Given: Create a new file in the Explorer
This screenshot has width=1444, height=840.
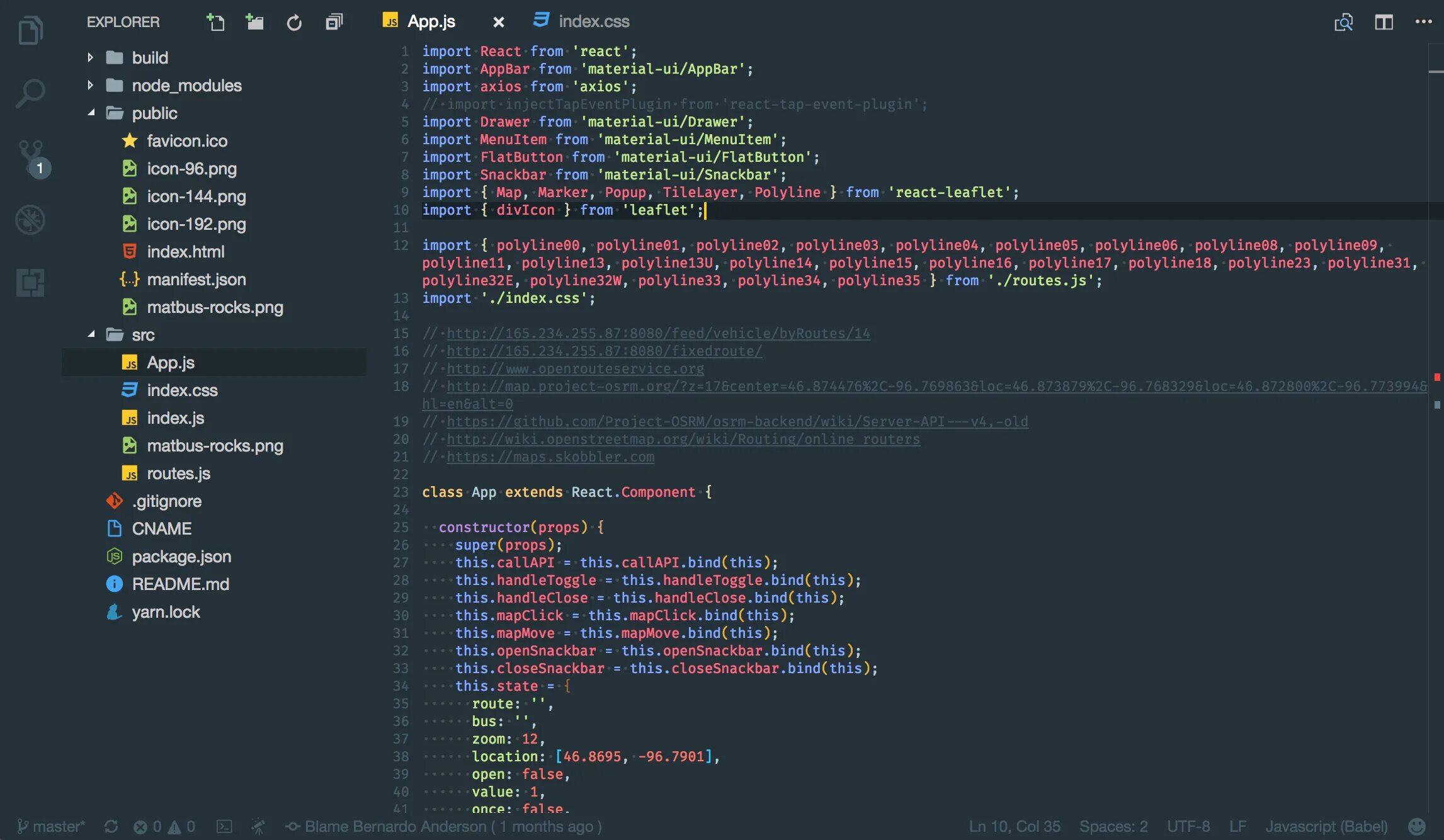Looking at the screenshot, I should [216, 21].
